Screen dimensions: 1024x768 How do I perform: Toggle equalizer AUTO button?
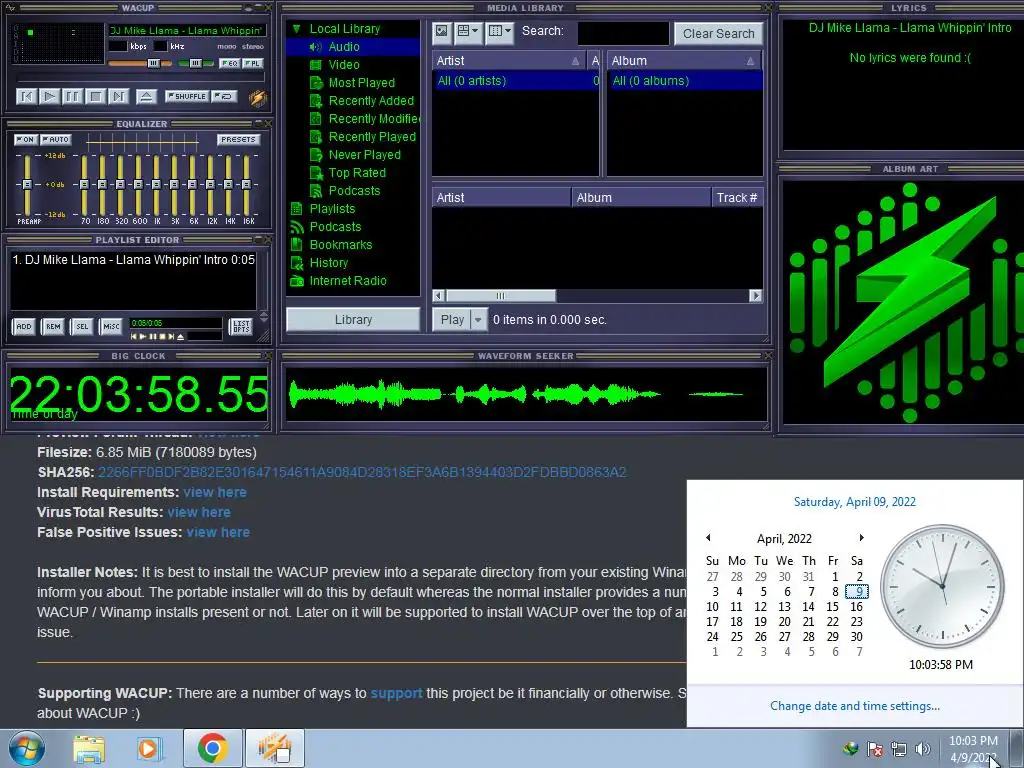click(x=56, y=139)
